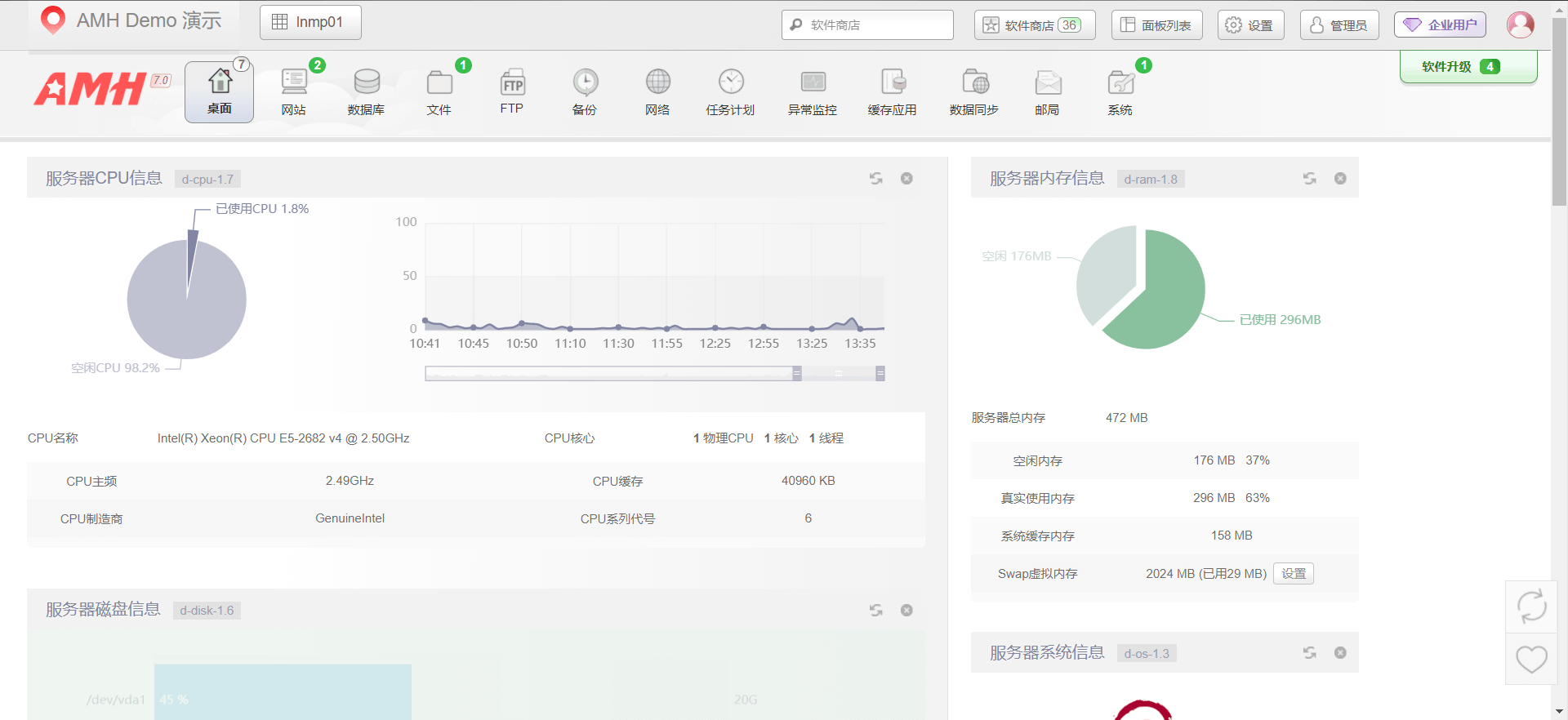
Task: Click the floating heart favorite icon
Action: point(1531,659)
